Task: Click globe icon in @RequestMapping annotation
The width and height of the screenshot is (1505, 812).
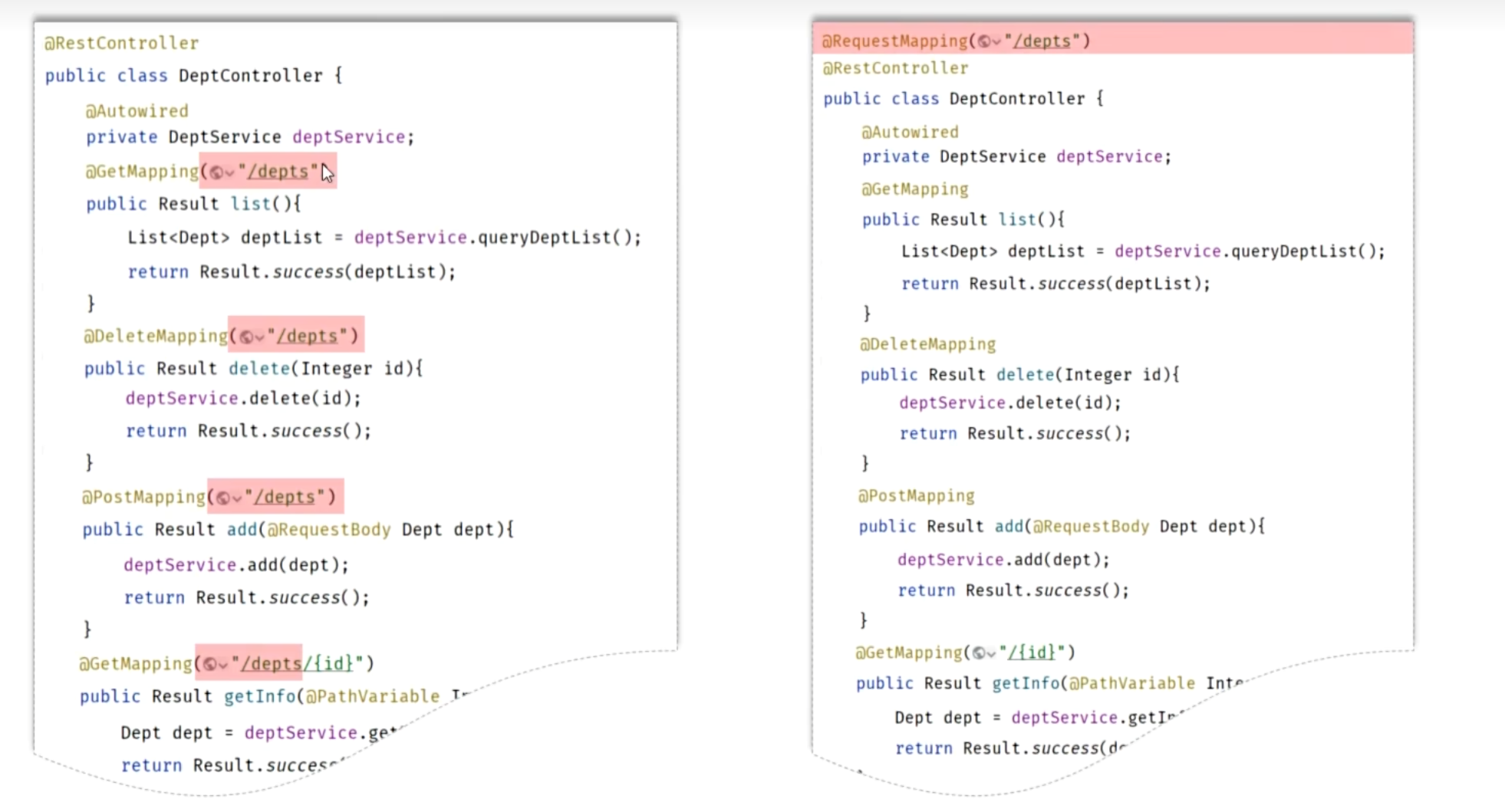Action: pyautogui.click(x=983, y=41)
